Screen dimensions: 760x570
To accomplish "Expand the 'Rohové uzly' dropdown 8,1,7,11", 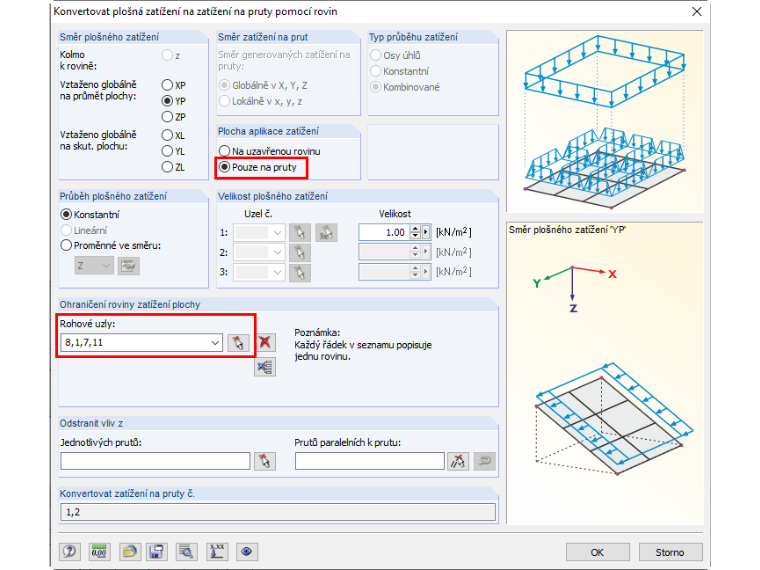I will [215, 343].
